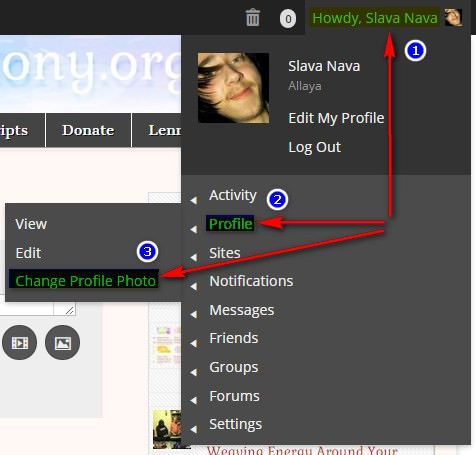Screen dimensions: 476x455
Task: Open the Messages menu item
Action: 242,310
